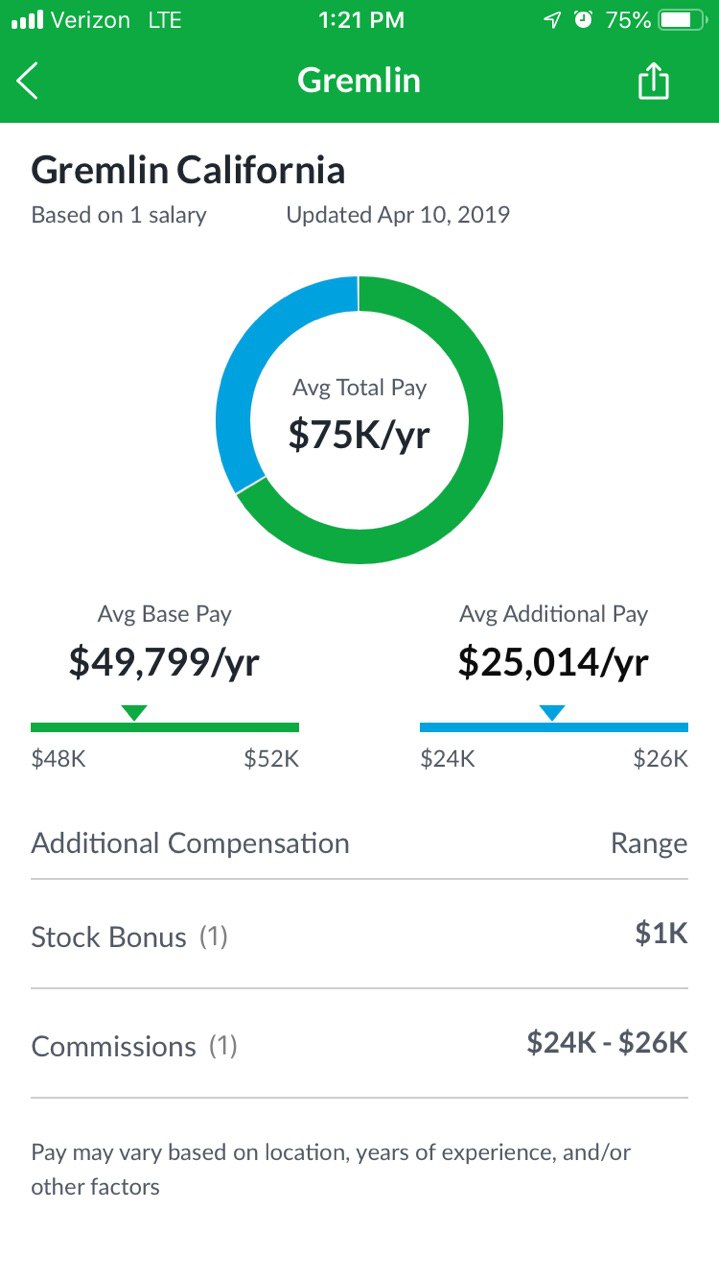The width and height of the screenshot is (719, 1280).
Task: Select the Commissions row
Action: pyautogui.click(x=359, y=1045)
